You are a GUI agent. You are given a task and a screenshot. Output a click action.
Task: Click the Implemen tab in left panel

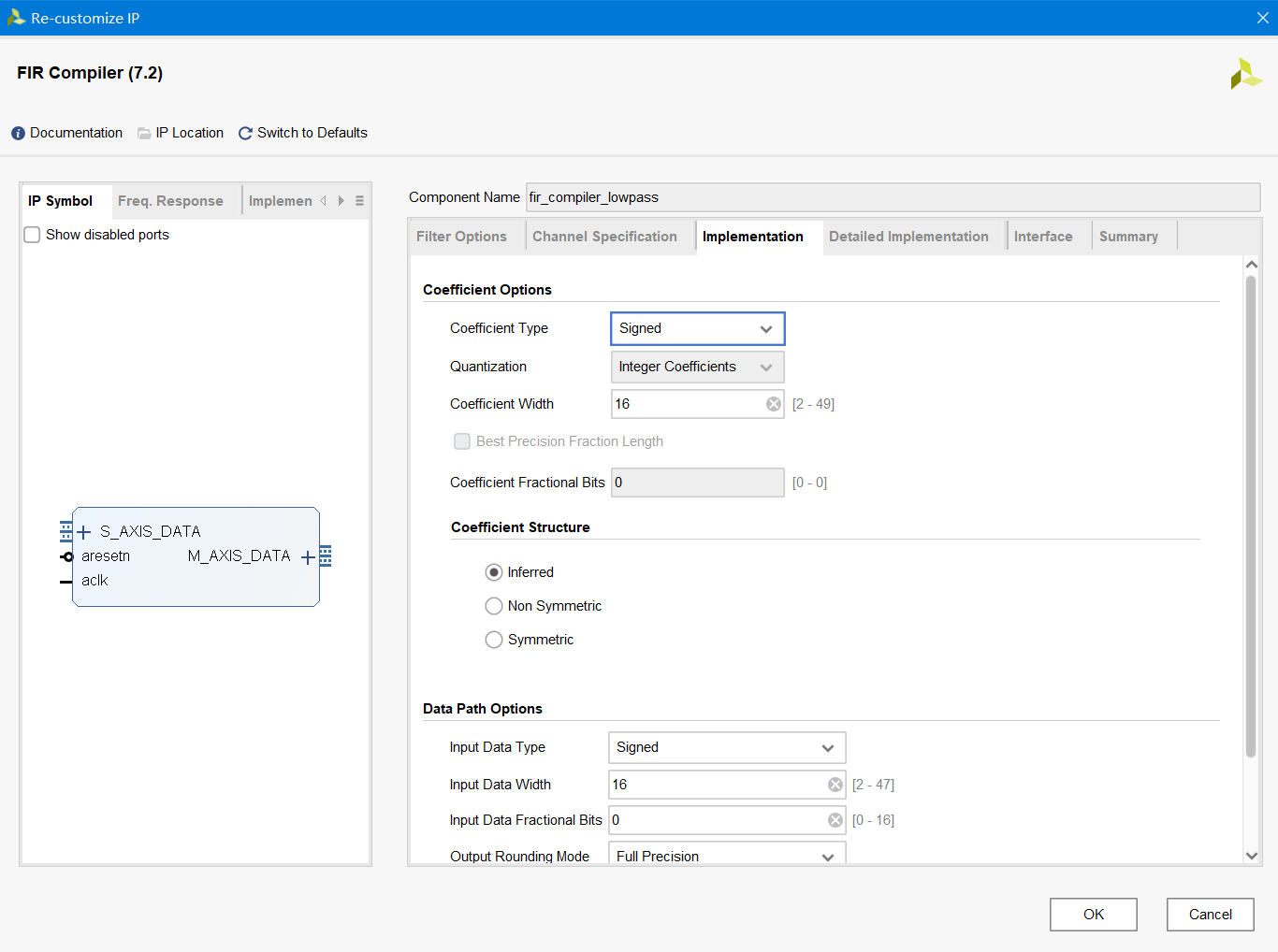pos(281,201)
